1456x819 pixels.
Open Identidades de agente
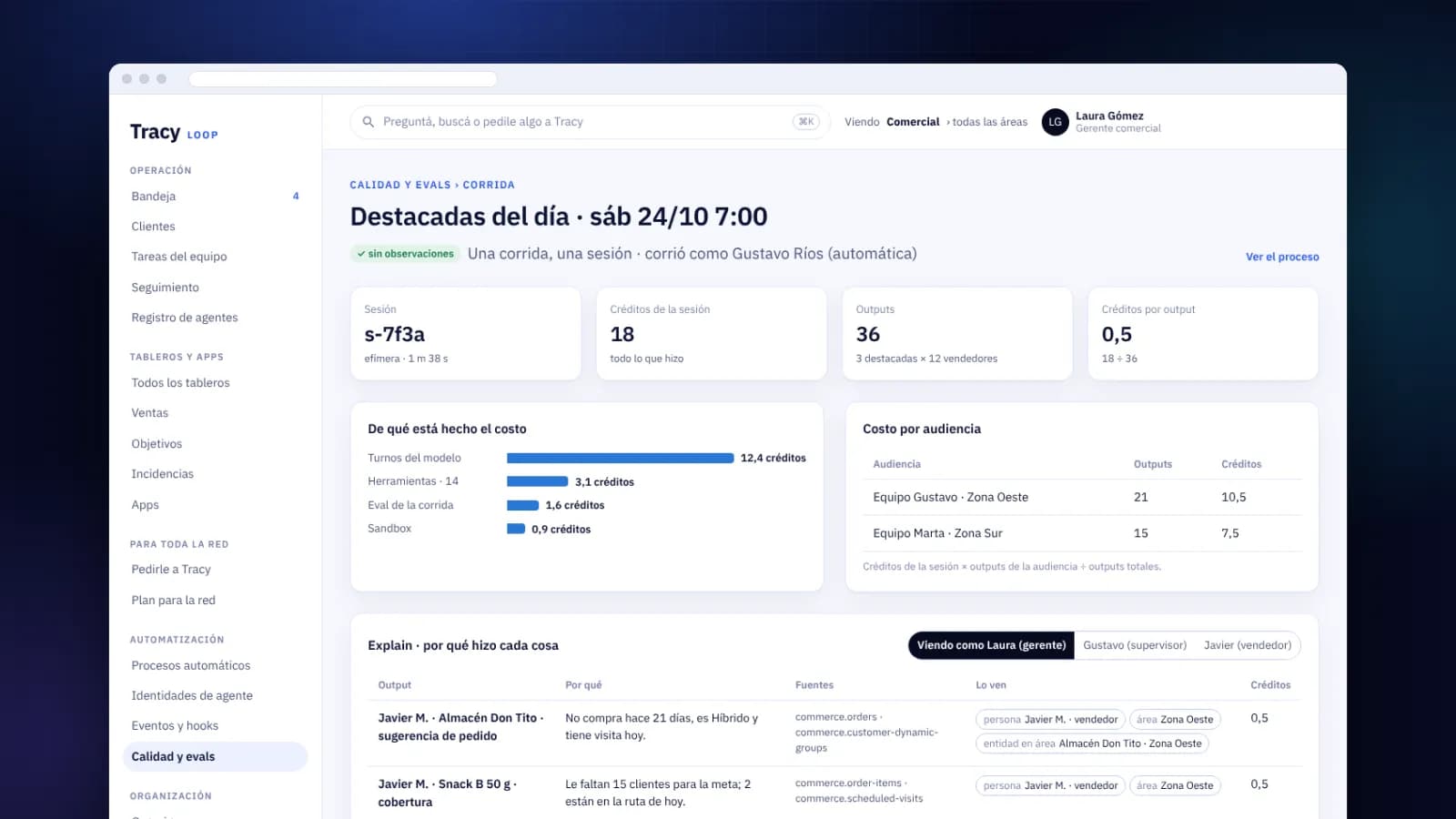[x=215, y=696]
